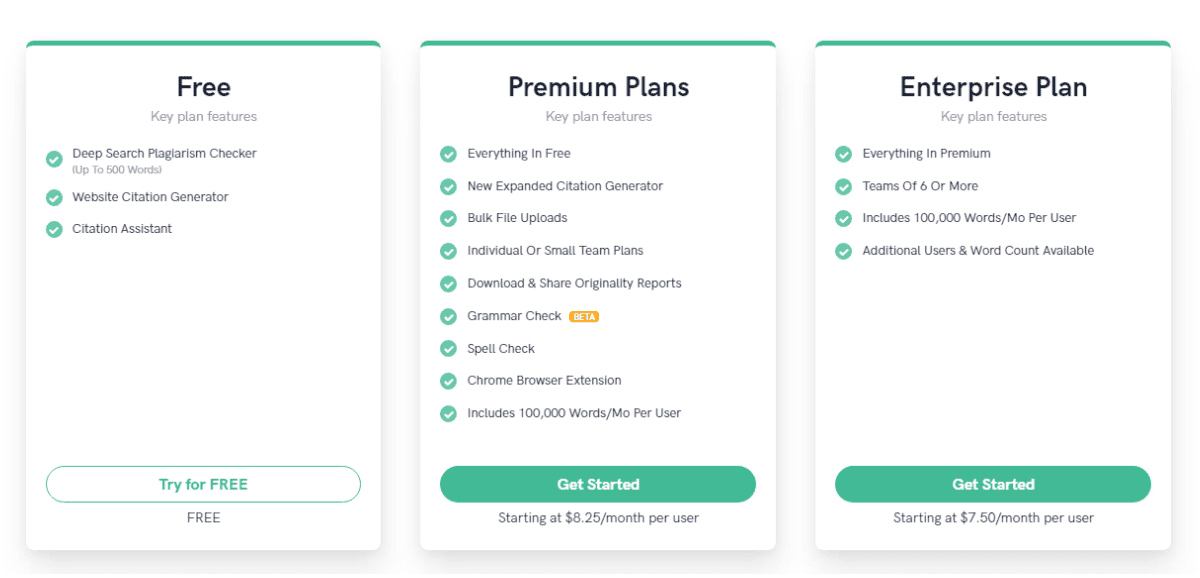Click the BETA badge next to Grammar Check
The image size is (1200, 578).
(x=584, y=316)
